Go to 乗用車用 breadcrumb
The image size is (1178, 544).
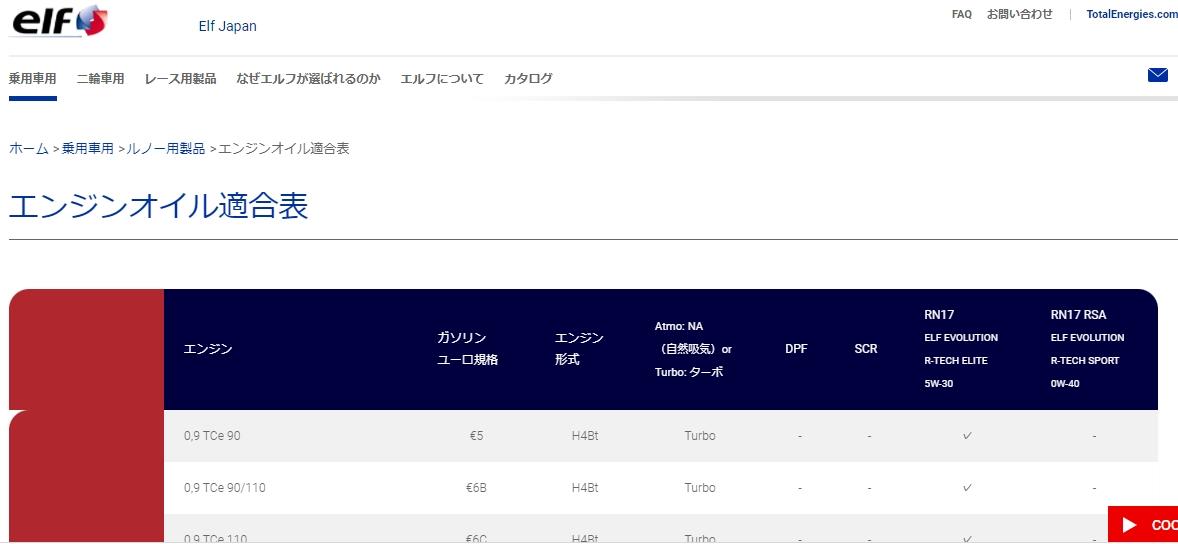point(87,149)
